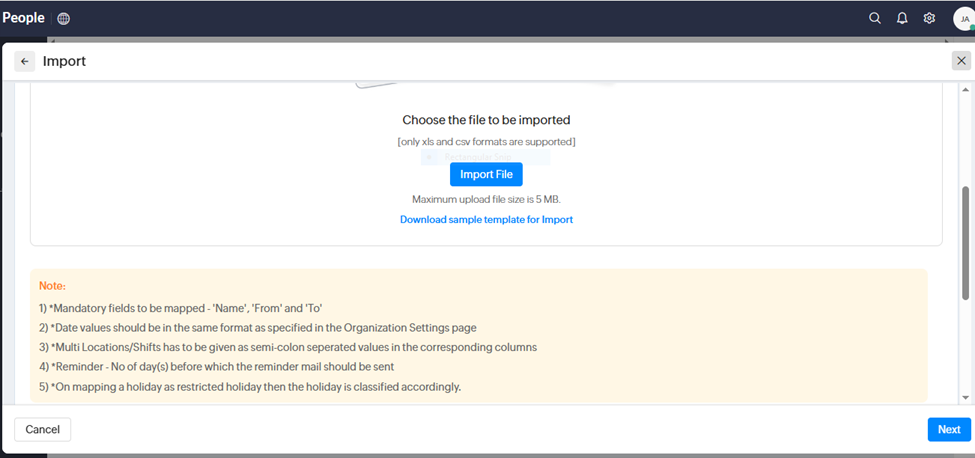Click the vertical scrollbar thumb
This screenshot has width=975, height=458.
965,240
